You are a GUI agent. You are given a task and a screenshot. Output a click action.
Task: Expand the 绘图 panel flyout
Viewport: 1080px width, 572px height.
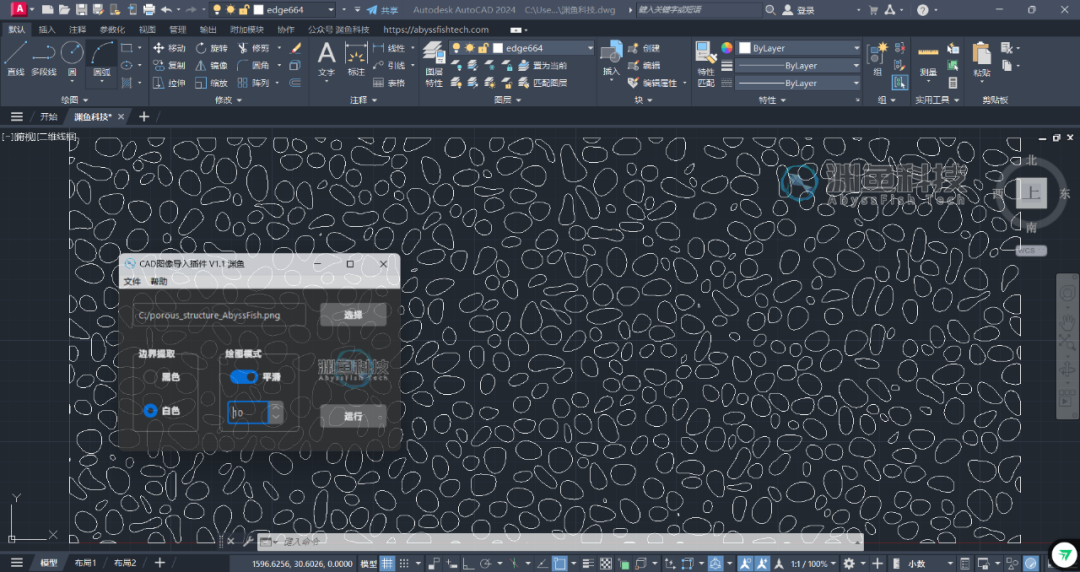tap(69, 100)
